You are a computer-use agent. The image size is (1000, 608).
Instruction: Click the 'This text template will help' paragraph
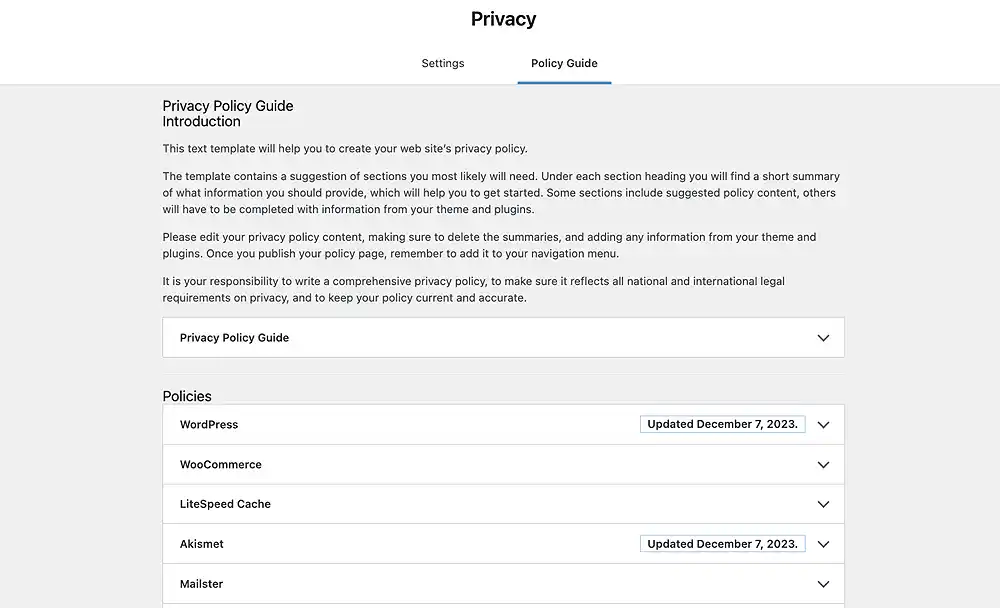345,149
